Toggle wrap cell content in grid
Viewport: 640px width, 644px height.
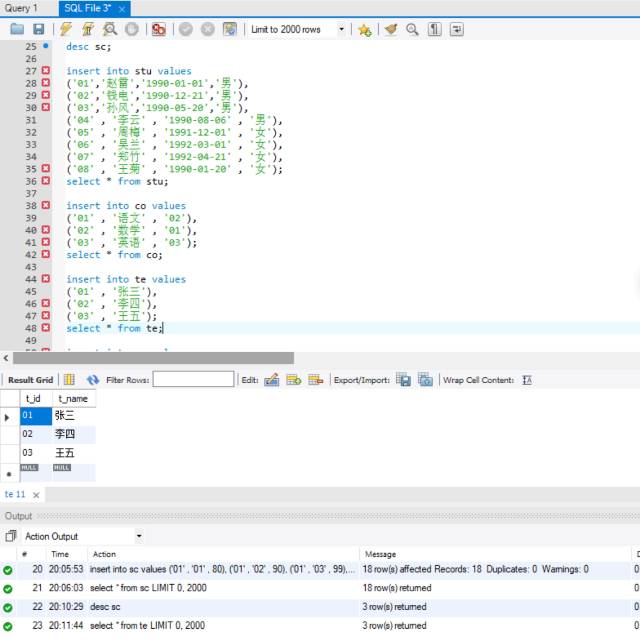[527, 380]
